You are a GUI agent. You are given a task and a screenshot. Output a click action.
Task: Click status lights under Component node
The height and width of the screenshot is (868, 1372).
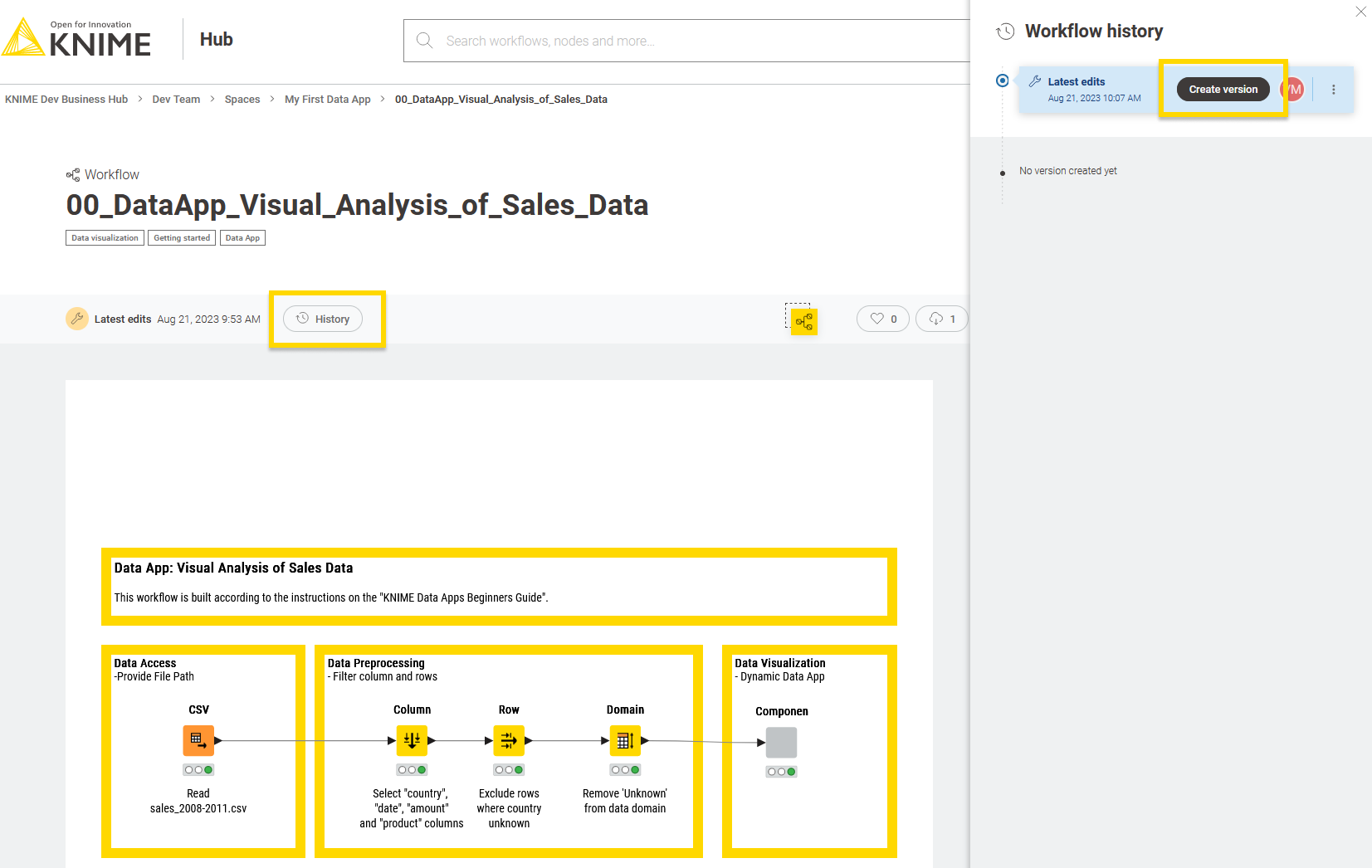[781, 772]
